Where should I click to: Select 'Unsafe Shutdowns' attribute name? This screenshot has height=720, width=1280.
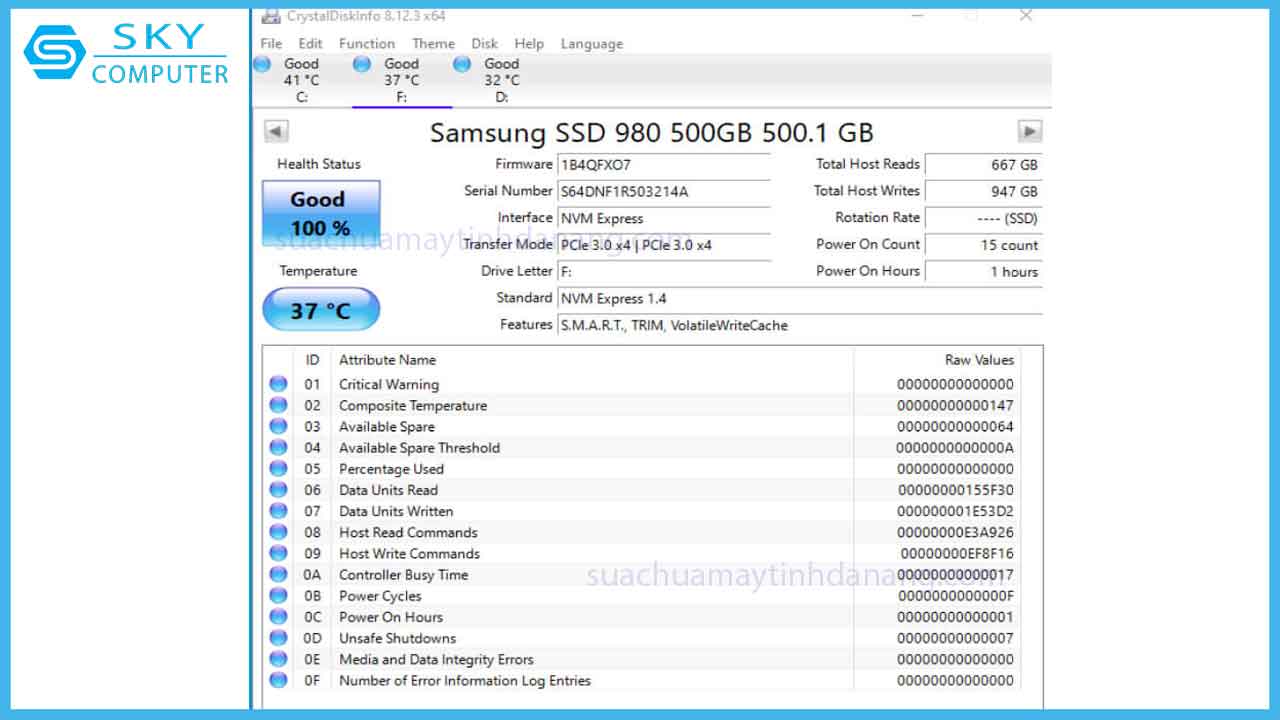(x=397, y=638)
